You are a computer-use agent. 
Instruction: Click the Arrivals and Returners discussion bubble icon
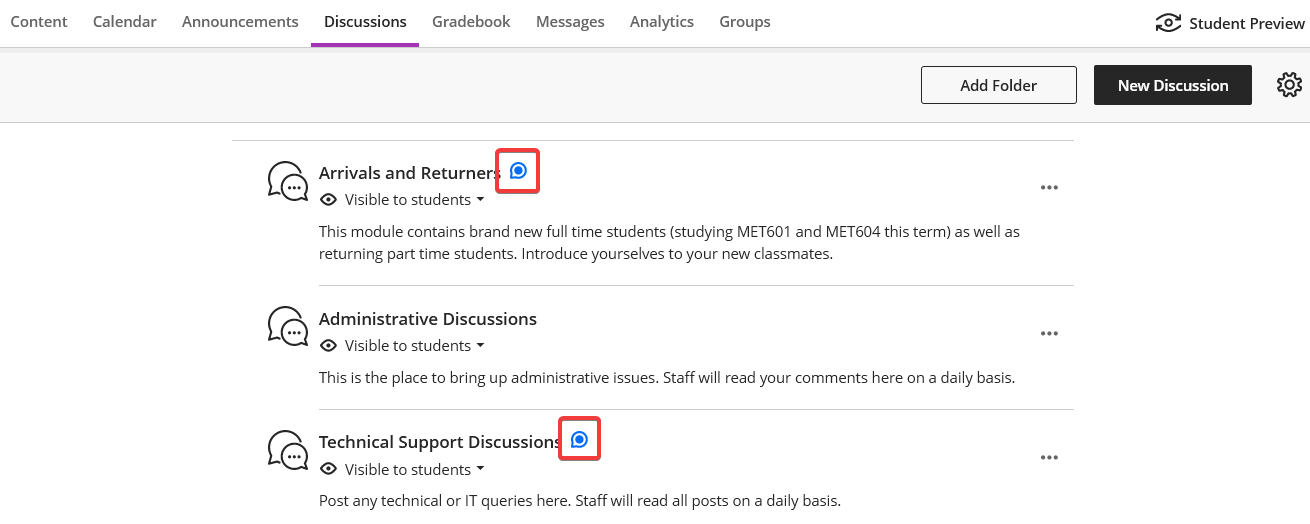pos(287,181)
